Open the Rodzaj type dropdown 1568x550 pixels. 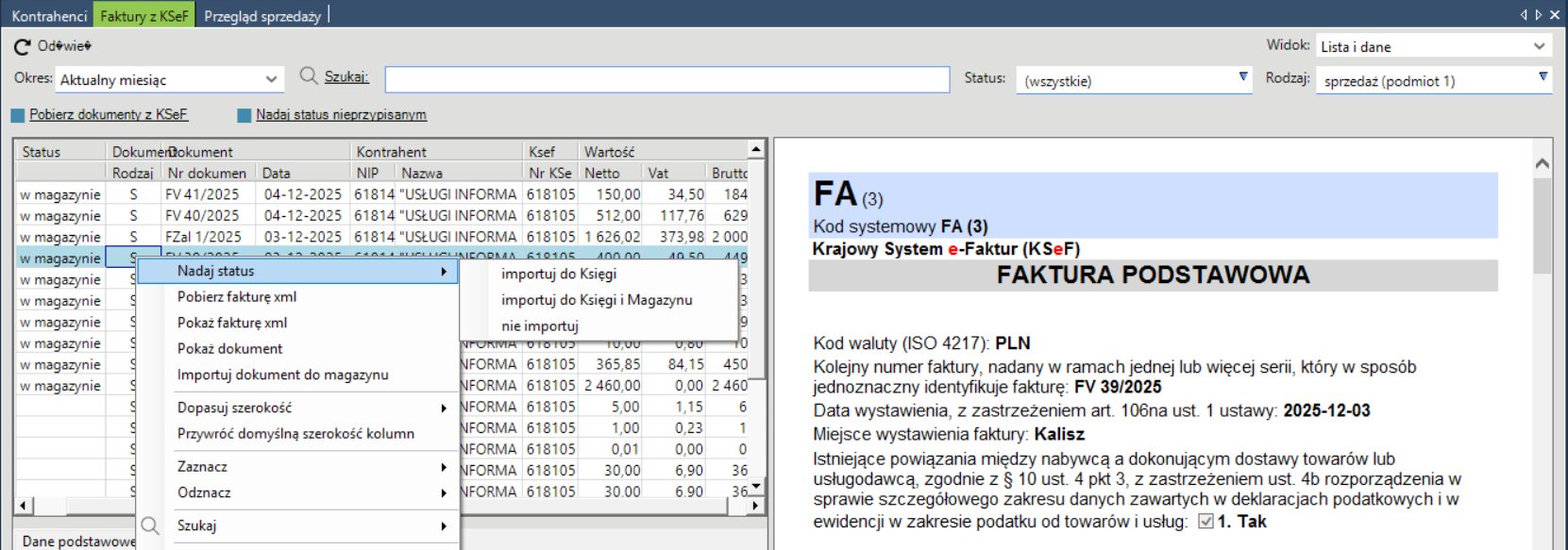pos(1543,77)
